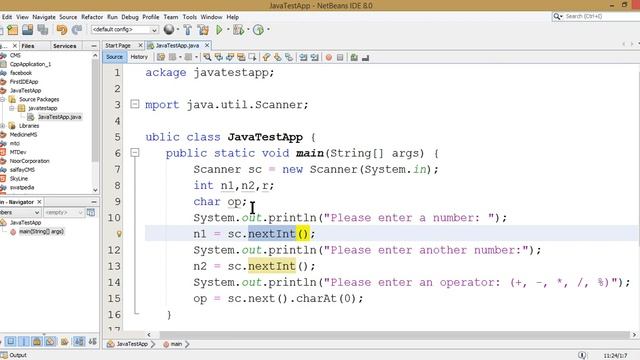This screenshot has width=640, height=360.
Task: Redo the last undone edit
Action: [77, 30]
